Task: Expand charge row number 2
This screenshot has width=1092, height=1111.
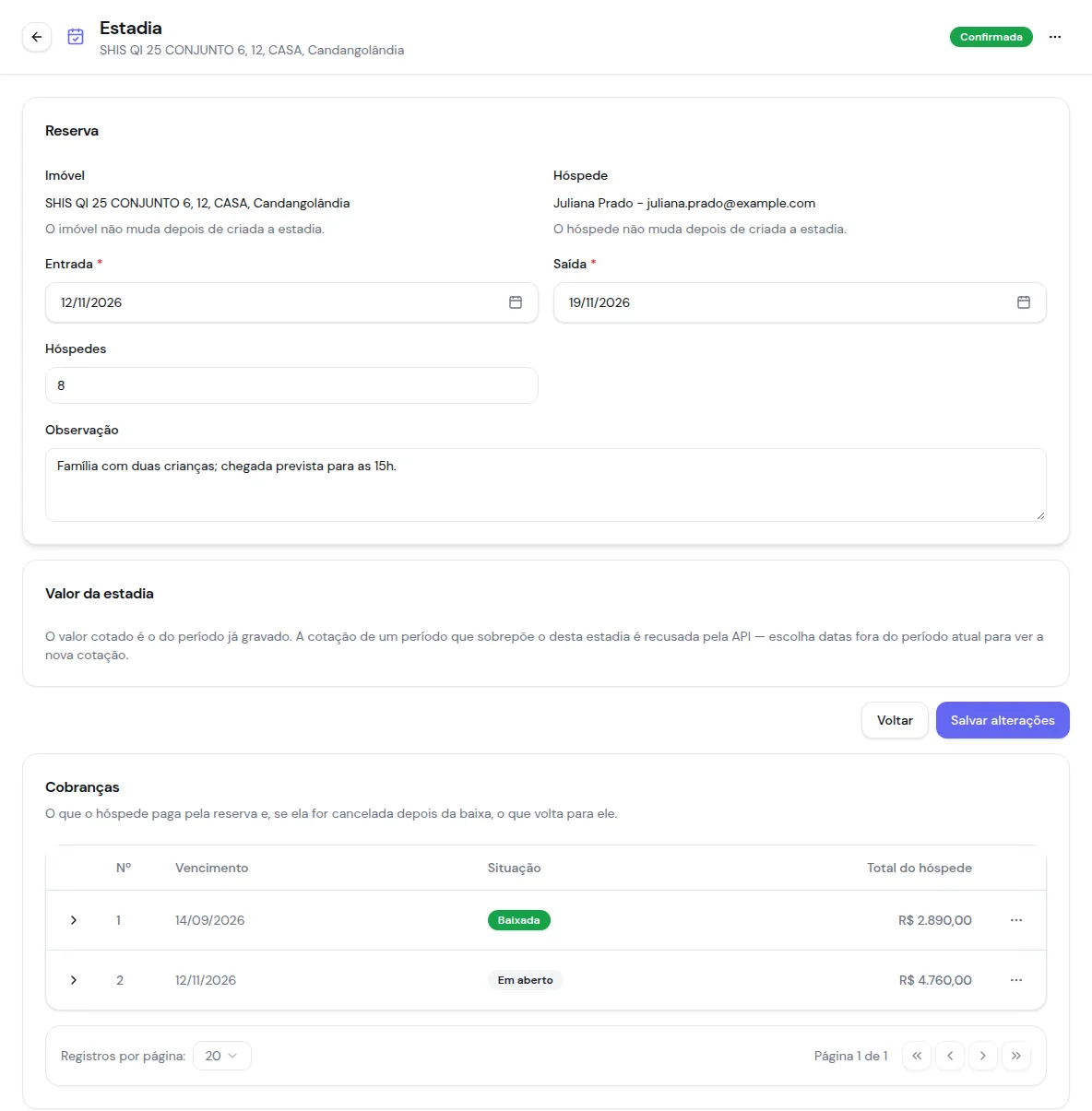Action: [74, 980]
